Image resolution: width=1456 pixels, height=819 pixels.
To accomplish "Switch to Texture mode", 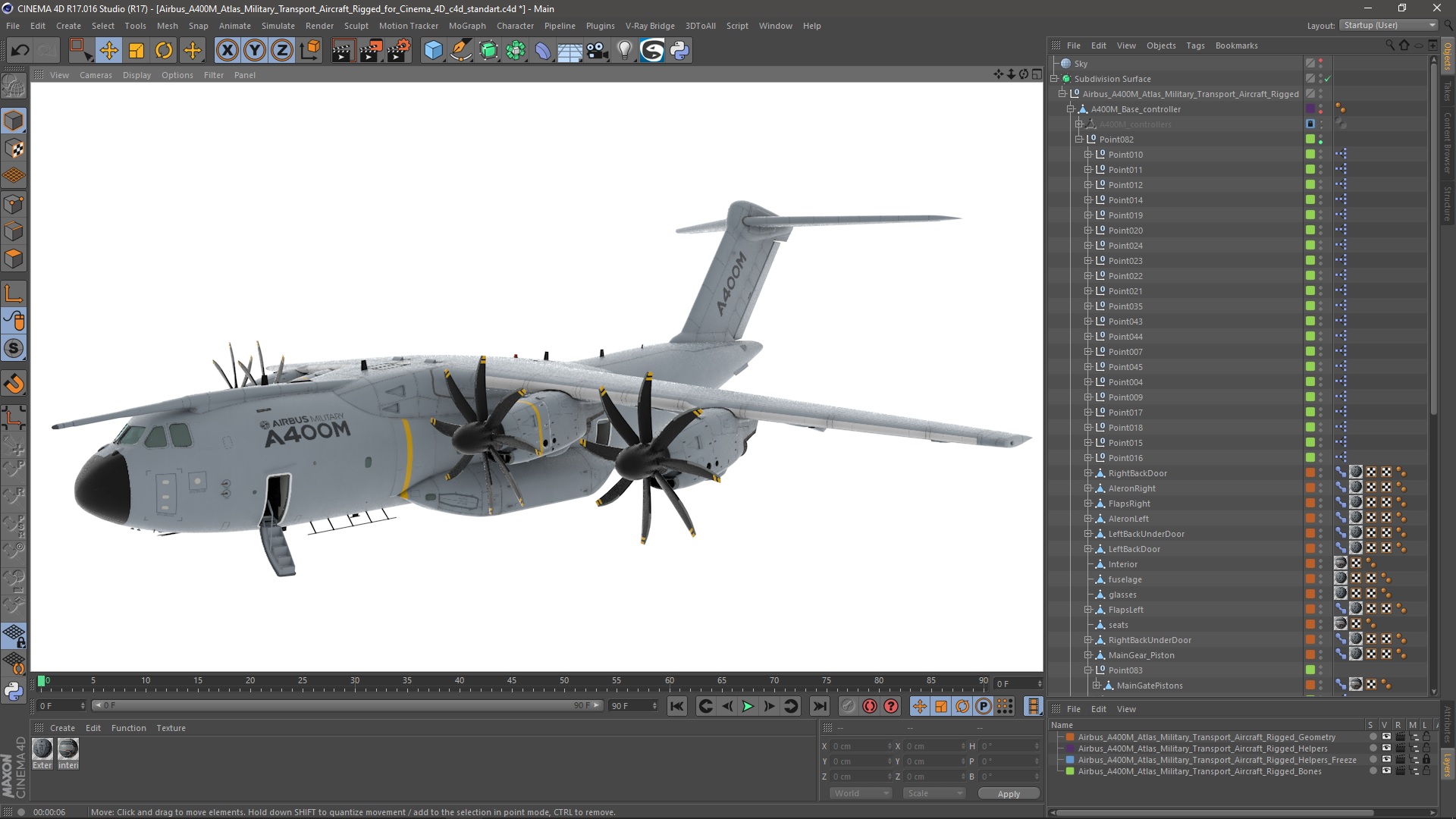I will (14, 149).
